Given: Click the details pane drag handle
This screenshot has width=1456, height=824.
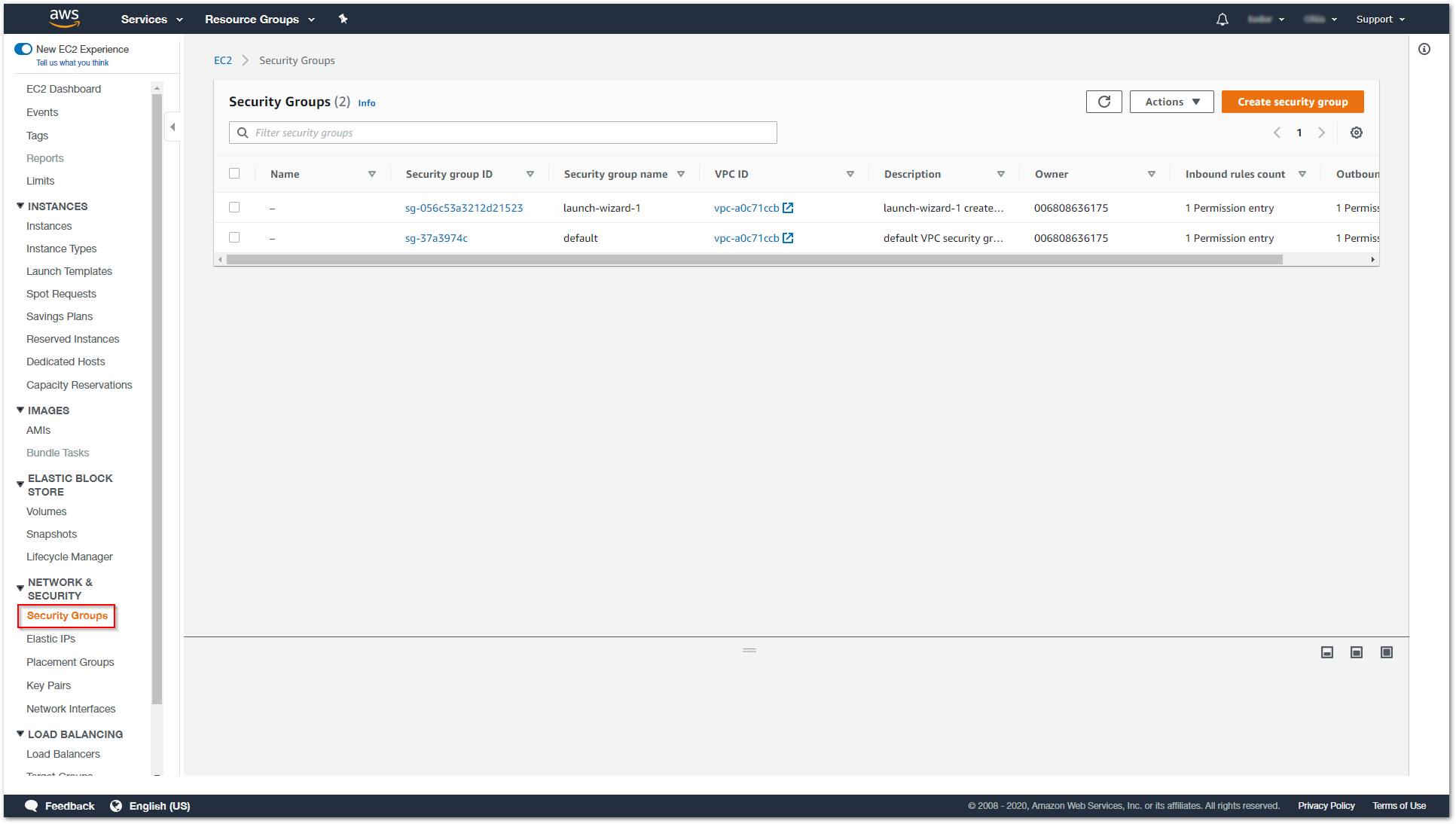Looking at the screenshot, I should (x=749, y=650).
